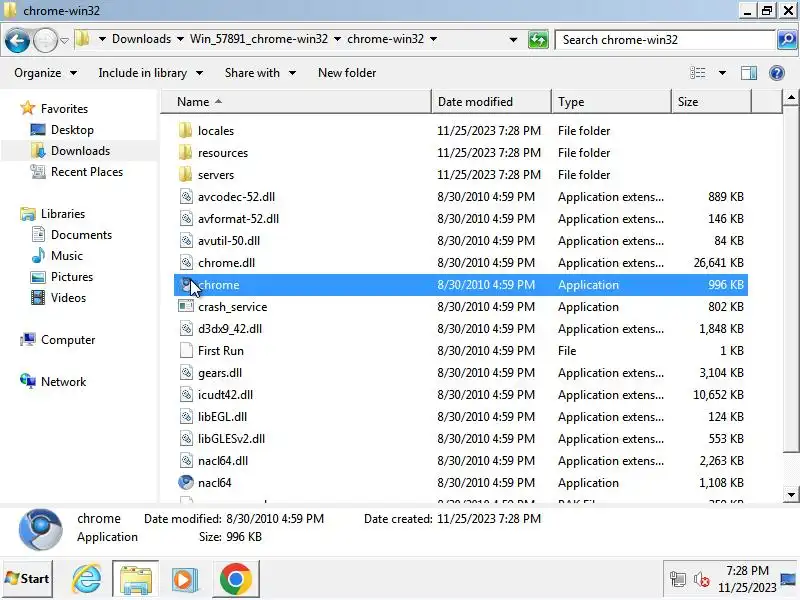Open Internet Explorer from the taskbar
Image resolution: width=800 pixels, height=600 pixels.
tap(87, 579)
